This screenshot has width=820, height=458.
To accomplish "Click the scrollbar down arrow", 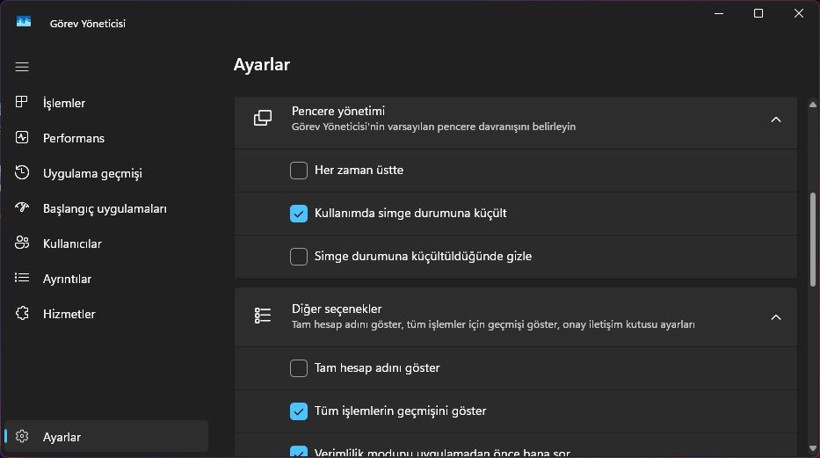I will pyautogui.click(x=813, y=449).
